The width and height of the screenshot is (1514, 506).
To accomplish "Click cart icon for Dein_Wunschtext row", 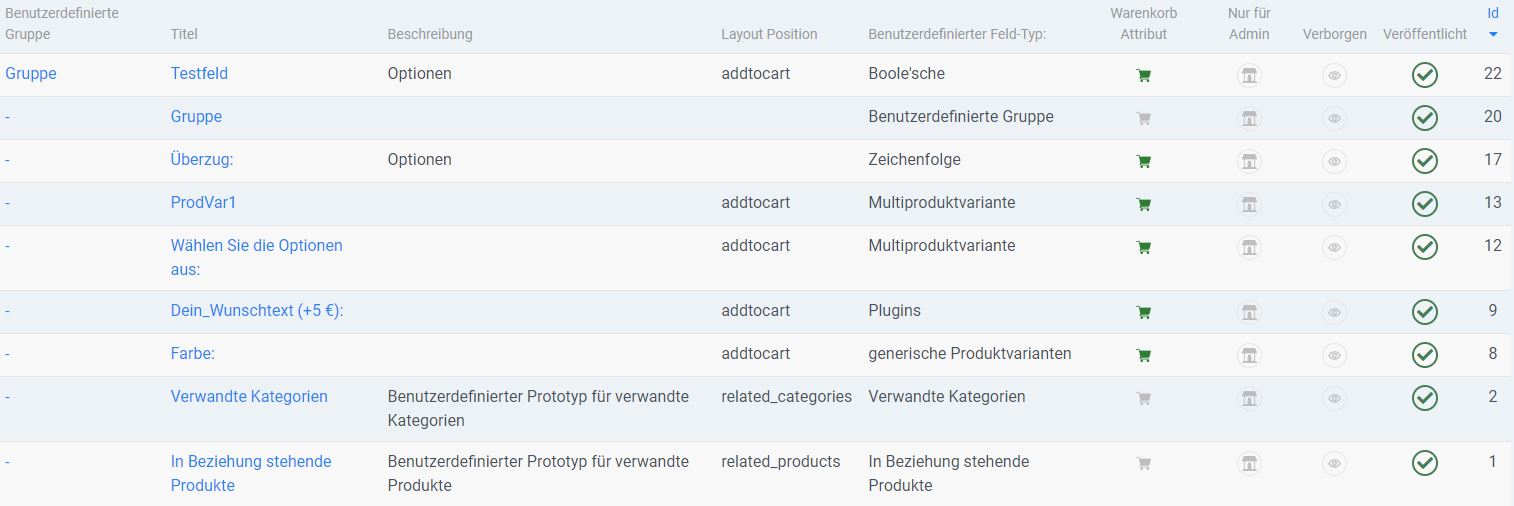I will (1144, 312).
